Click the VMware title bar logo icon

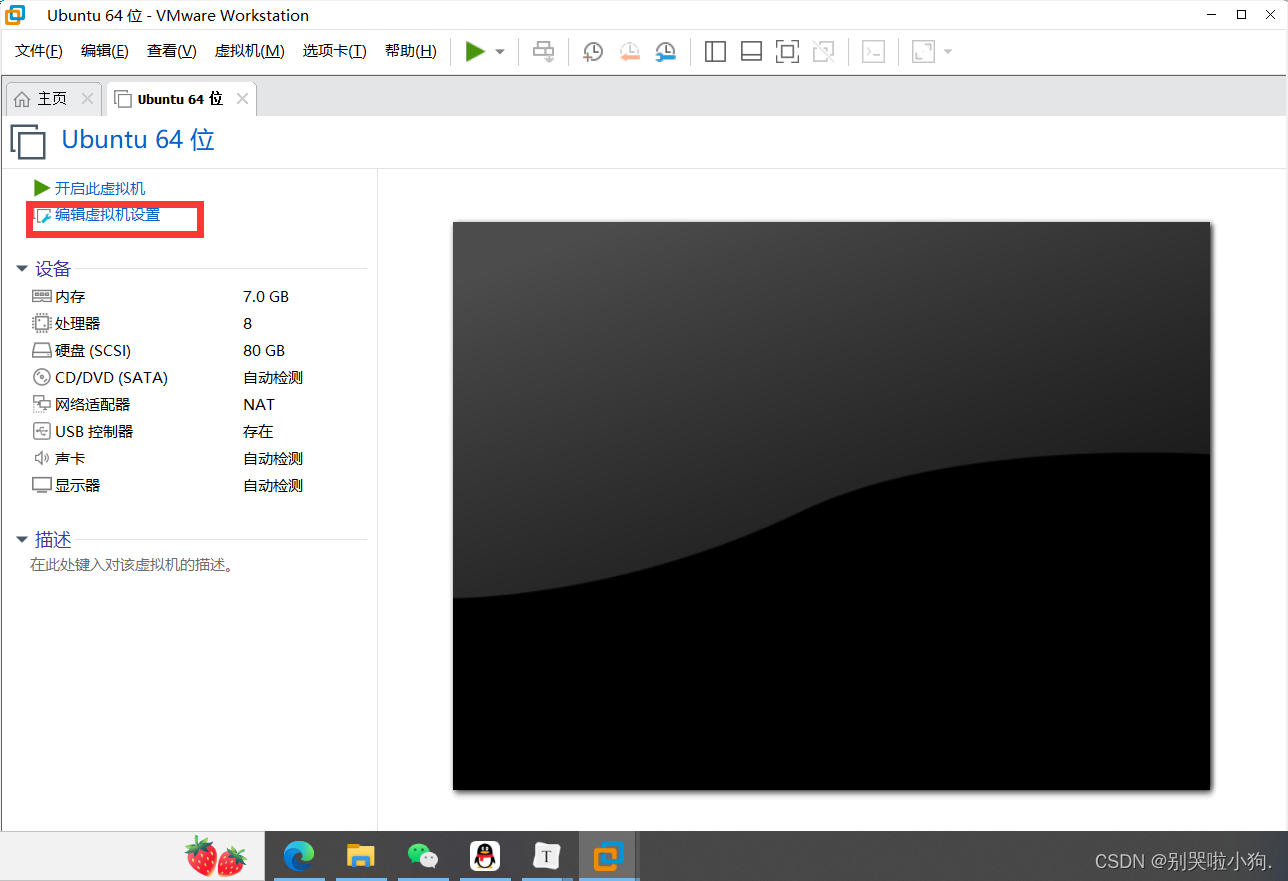16,15
